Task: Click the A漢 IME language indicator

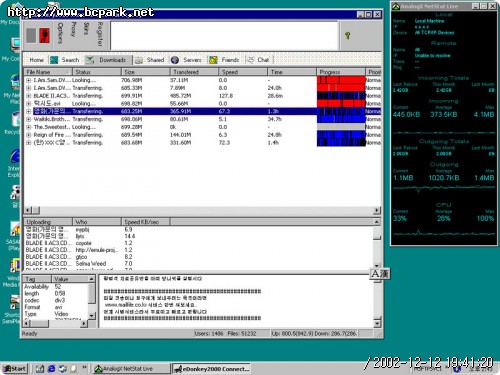Action: tap(380, 274)
